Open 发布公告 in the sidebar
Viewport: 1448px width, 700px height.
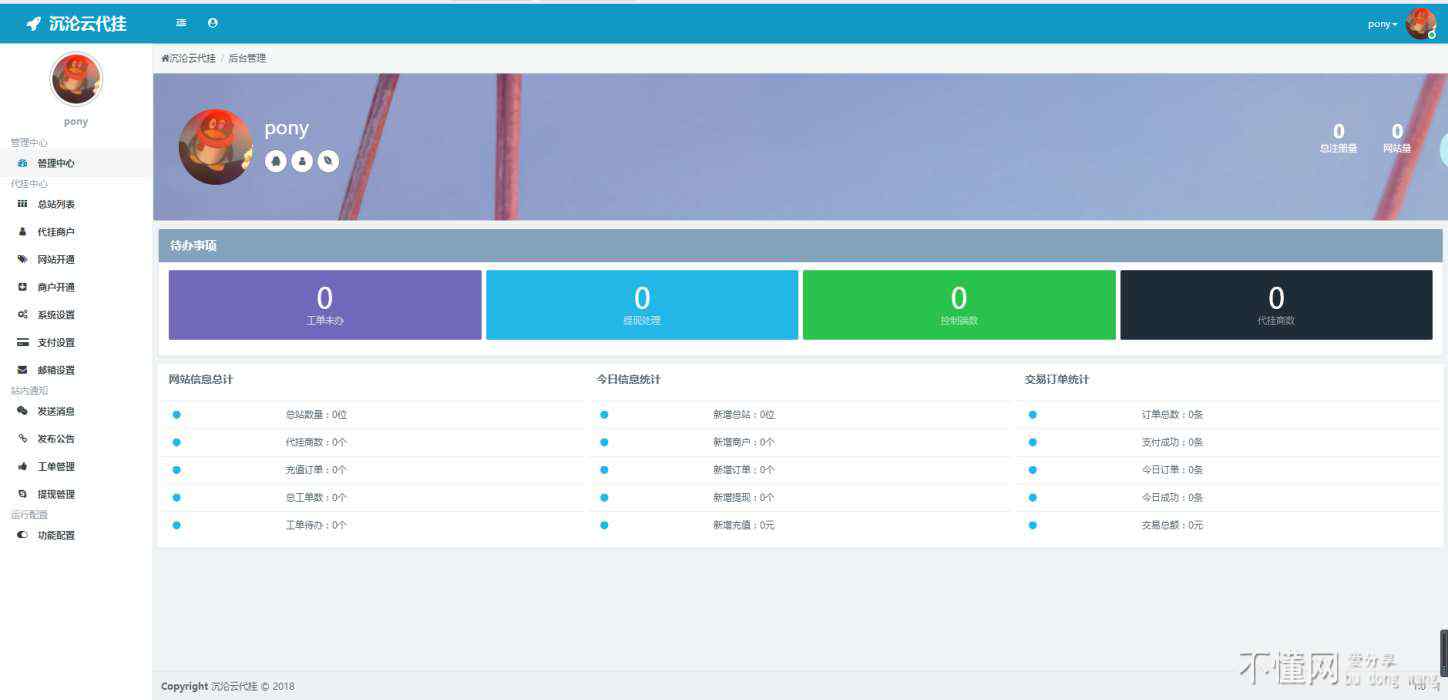[76, 439]
